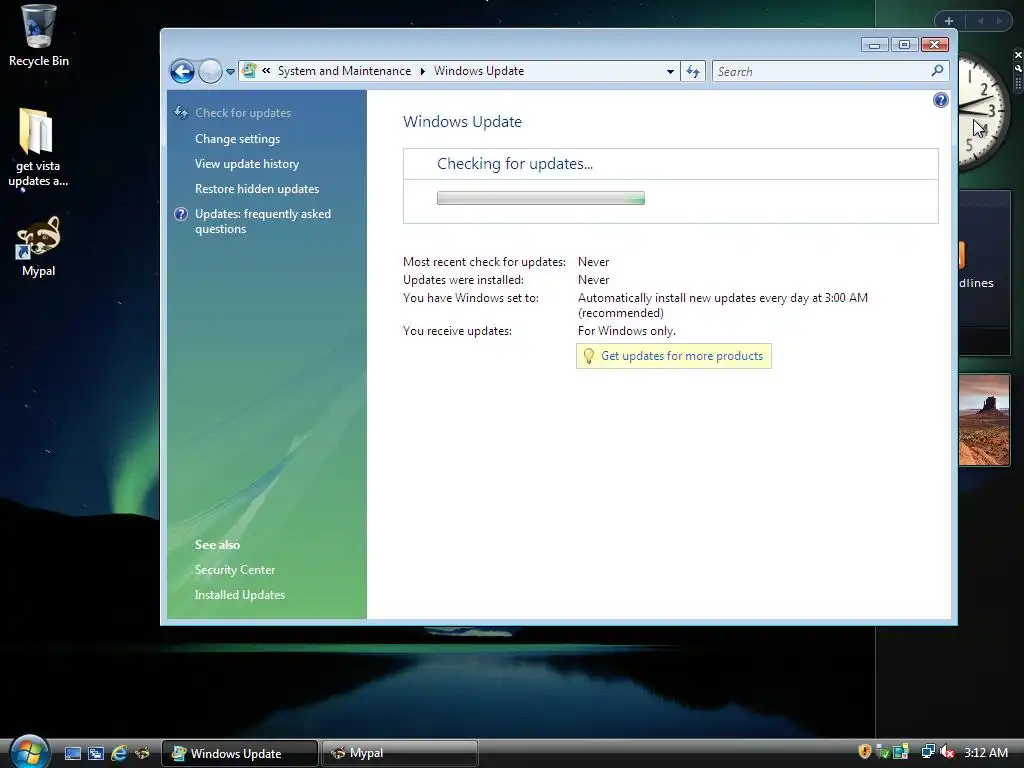The width and height of the screenshot is (1024, 768).
Task: Open the Start menu orb
Action: tap(29, 751)
